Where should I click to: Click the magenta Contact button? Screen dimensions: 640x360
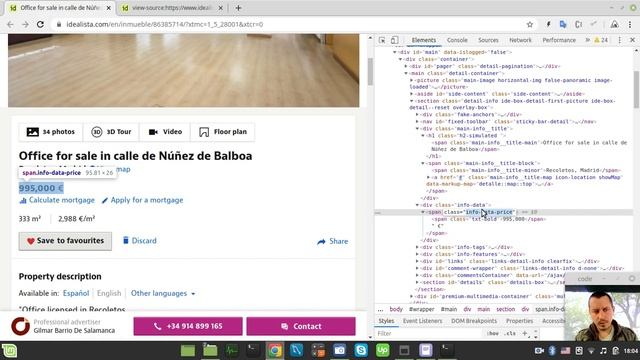click(x=301, y=326)
